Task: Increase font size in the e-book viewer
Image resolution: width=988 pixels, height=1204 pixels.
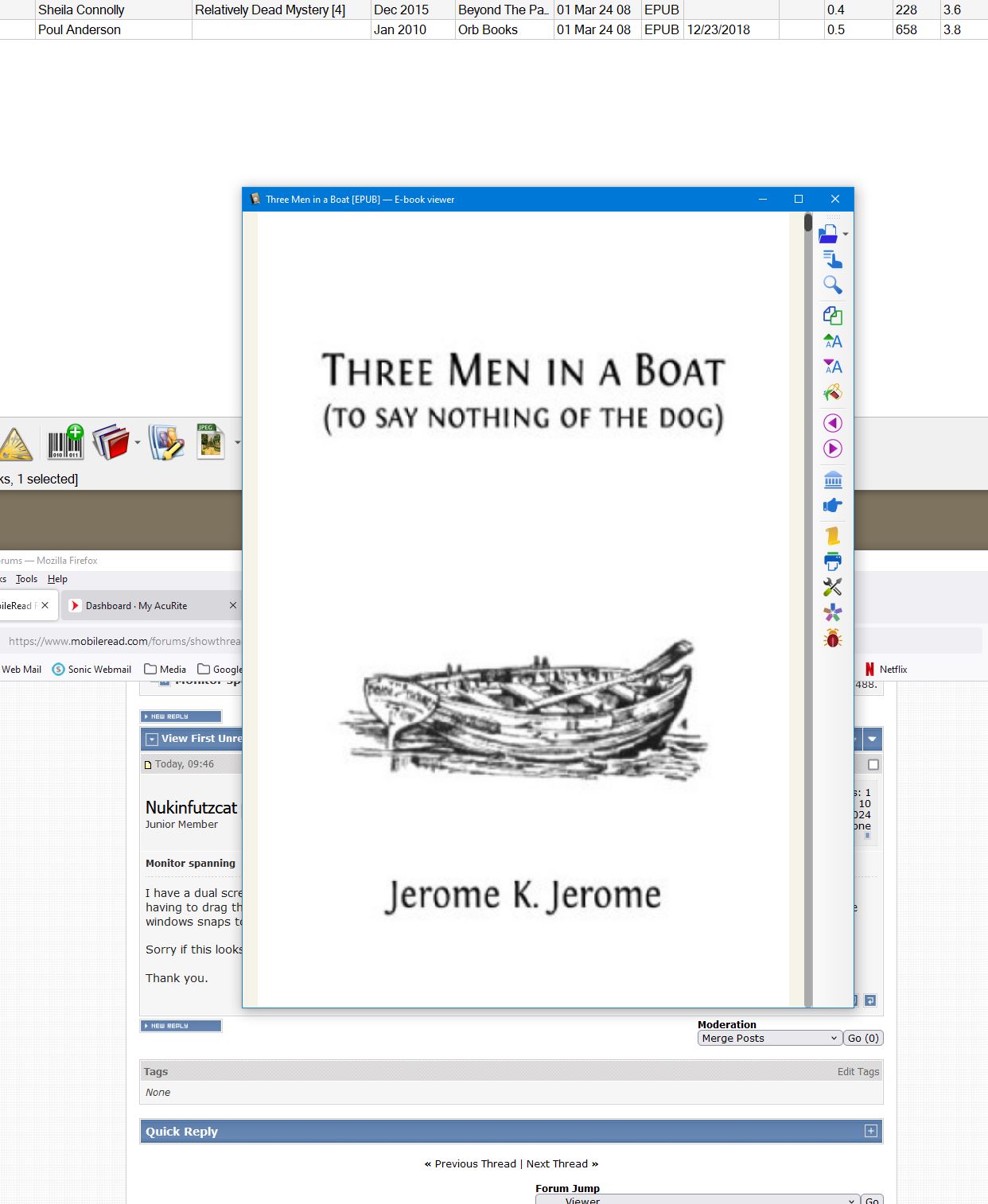Action: tap(833, 341)
